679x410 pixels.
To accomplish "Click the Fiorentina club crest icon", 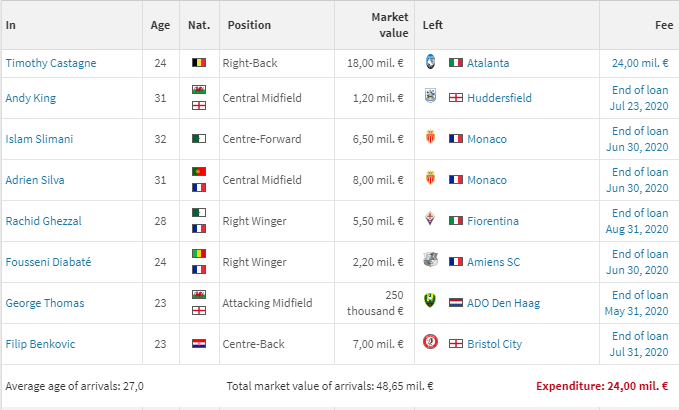I will point(431,221).
